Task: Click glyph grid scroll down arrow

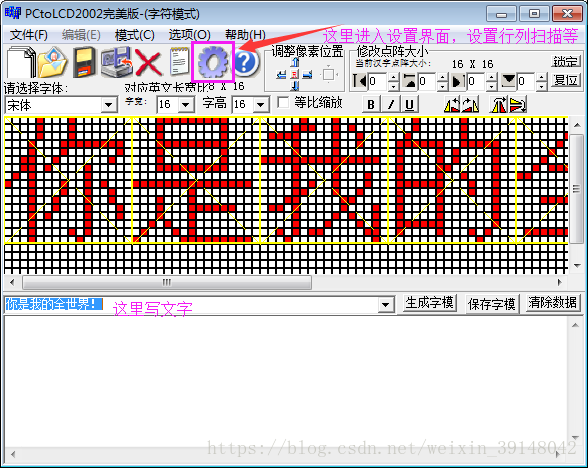Action: pyautogui.click(x=577, y=266)
